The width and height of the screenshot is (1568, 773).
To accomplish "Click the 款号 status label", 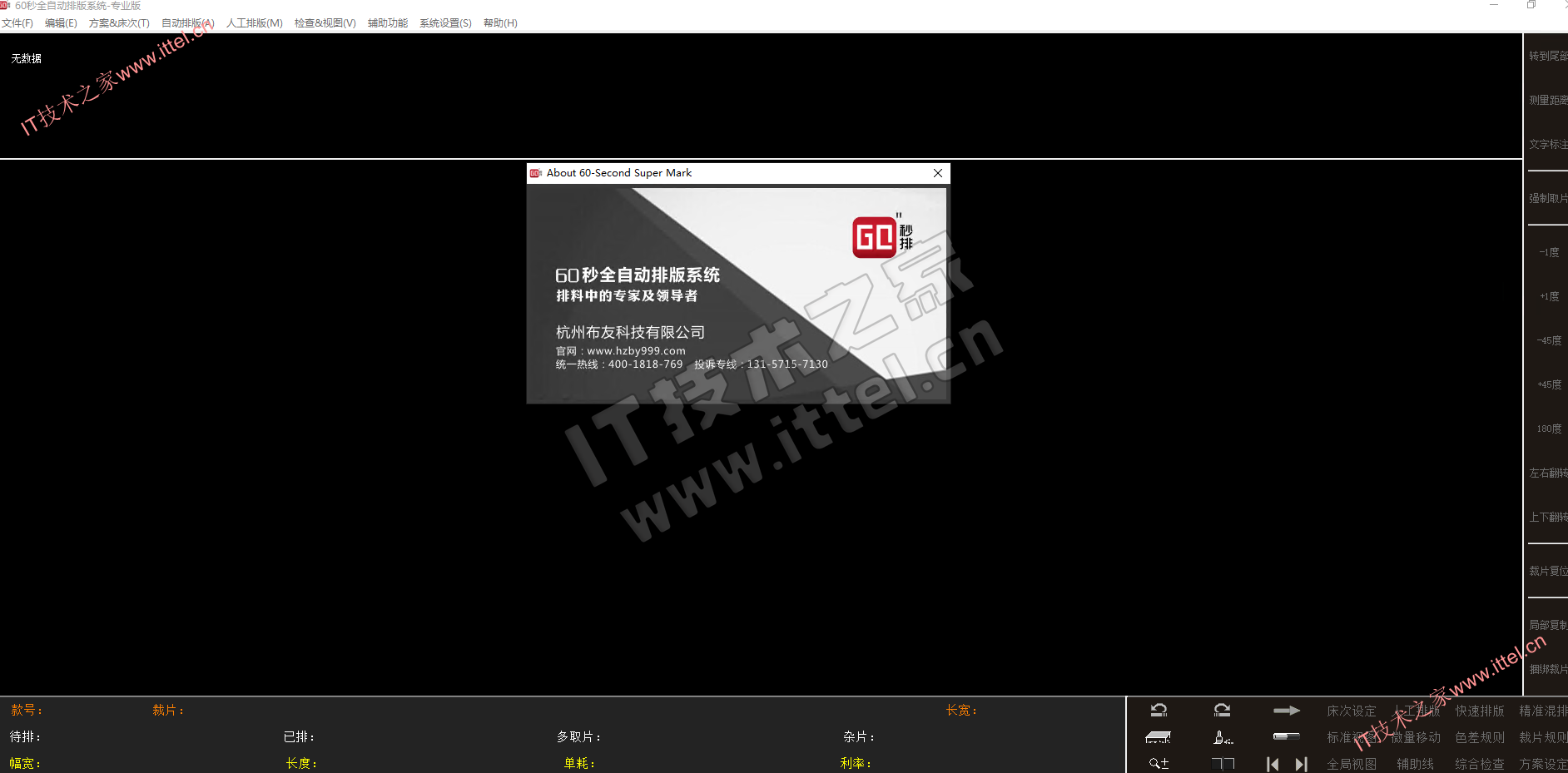I will [x=26, y=710].
